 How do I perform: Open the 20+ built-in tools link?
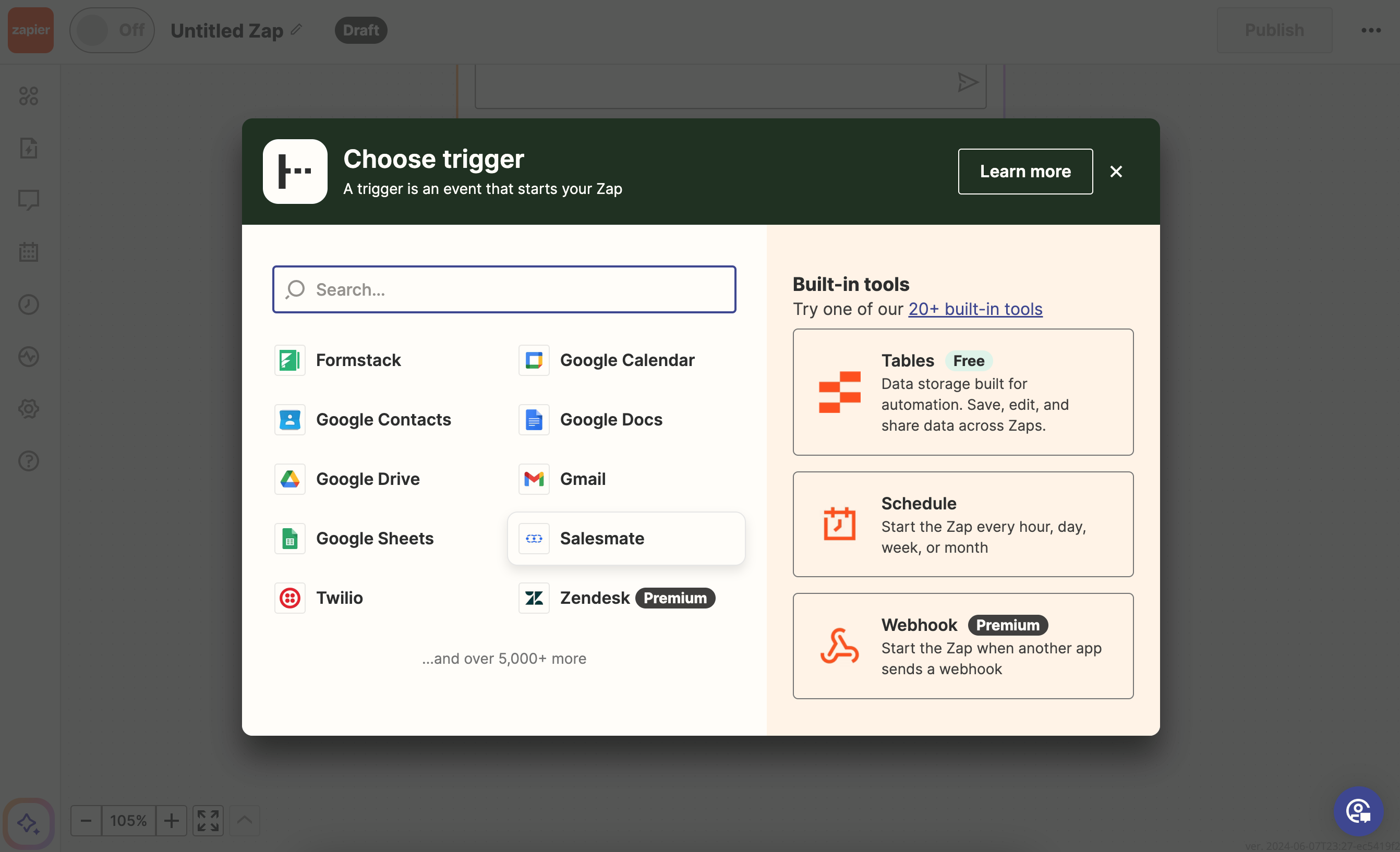tap(975, 309)
